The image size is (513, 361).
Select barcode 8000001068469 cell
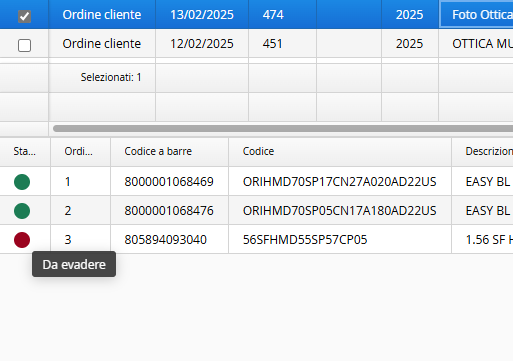(169, 182)
